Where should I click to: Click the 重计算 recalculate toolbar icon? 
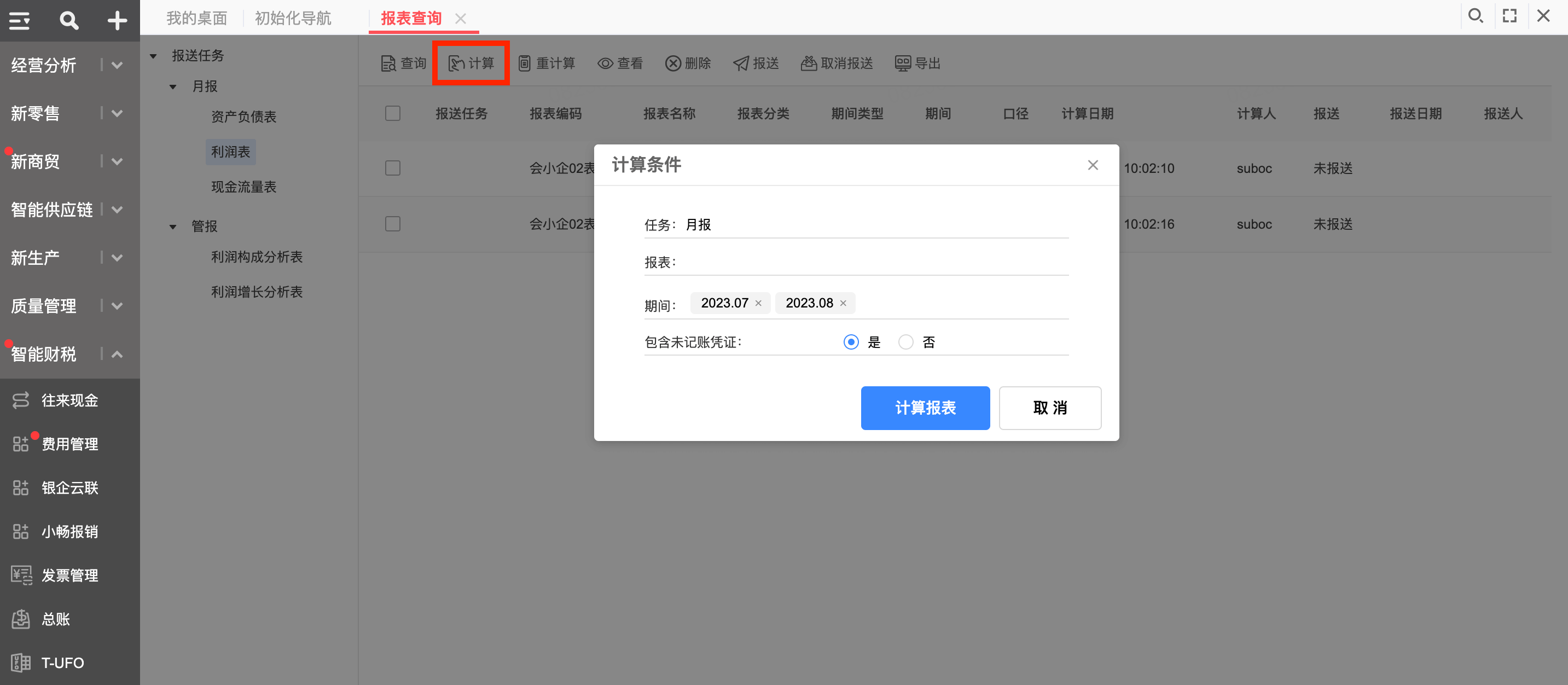[524, 63]
